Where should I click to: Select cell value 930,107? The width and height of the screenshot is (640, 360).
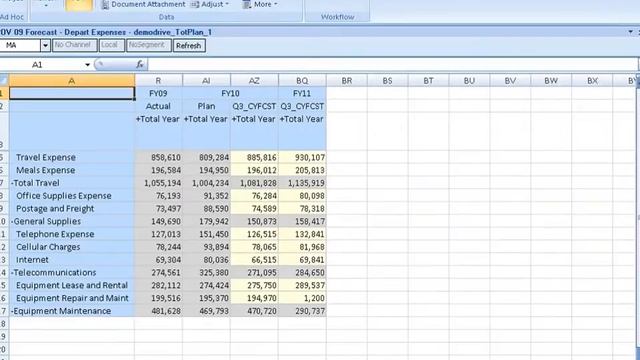pyautogui.click(x=302, y=157)
